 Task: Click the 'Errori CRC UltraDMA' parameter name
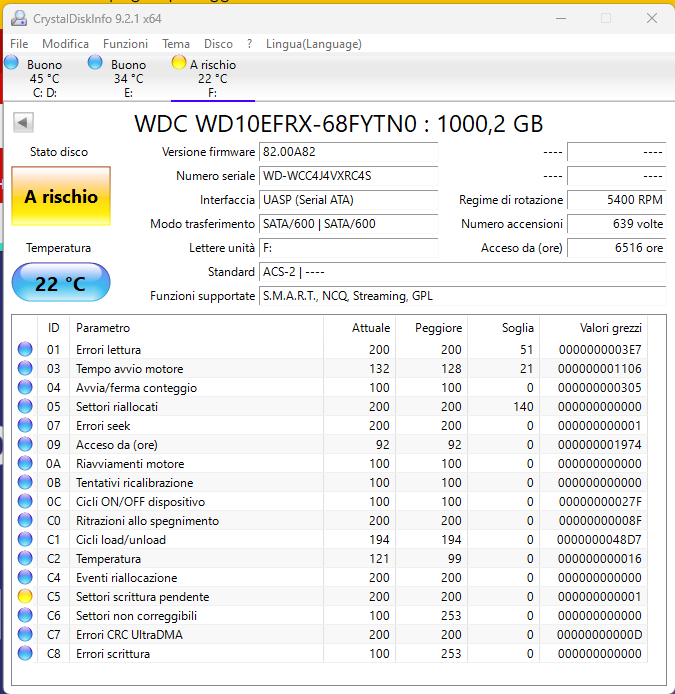coord(129,635)
